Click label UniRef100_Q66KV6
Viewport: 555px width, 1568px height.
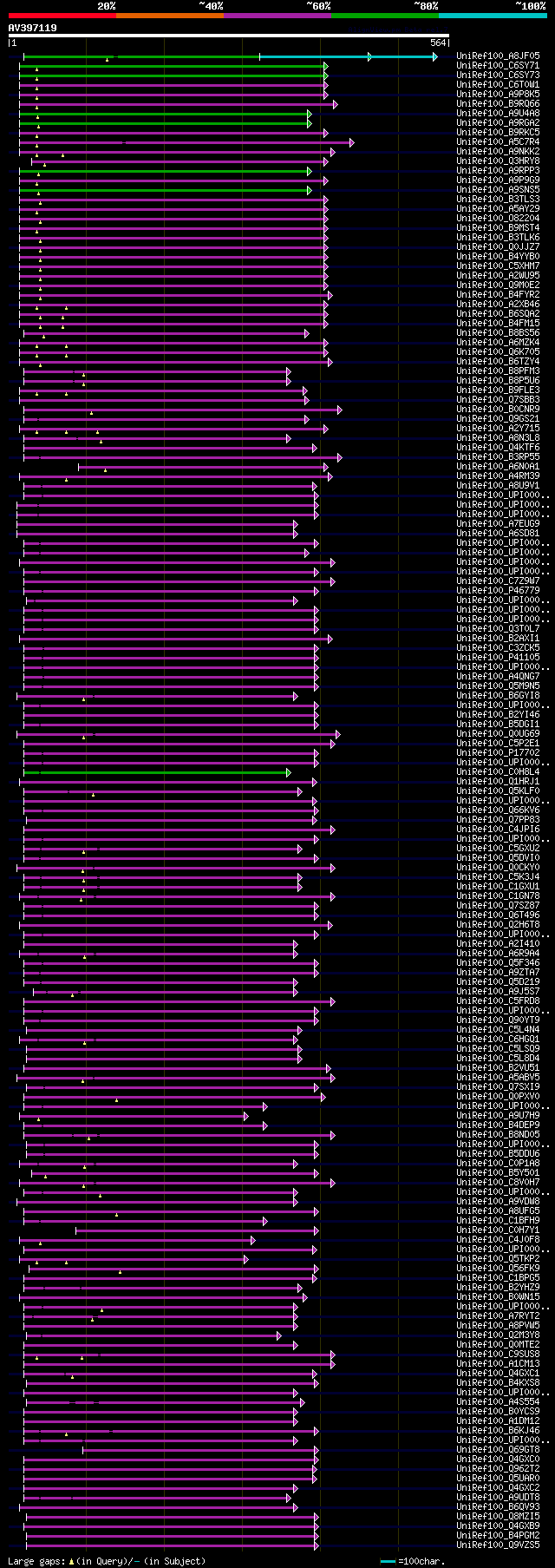tap(498, 810)
